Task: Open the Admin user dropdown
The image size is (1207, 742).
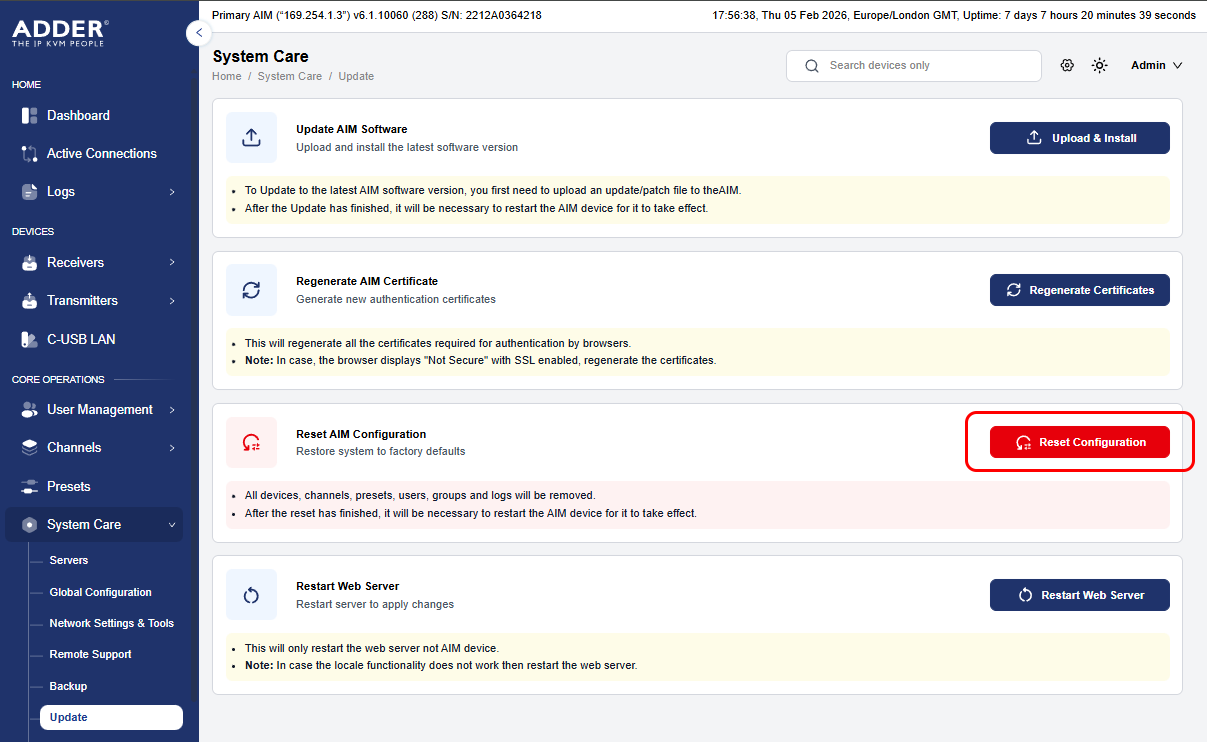Action: (x=1157, y=65)
